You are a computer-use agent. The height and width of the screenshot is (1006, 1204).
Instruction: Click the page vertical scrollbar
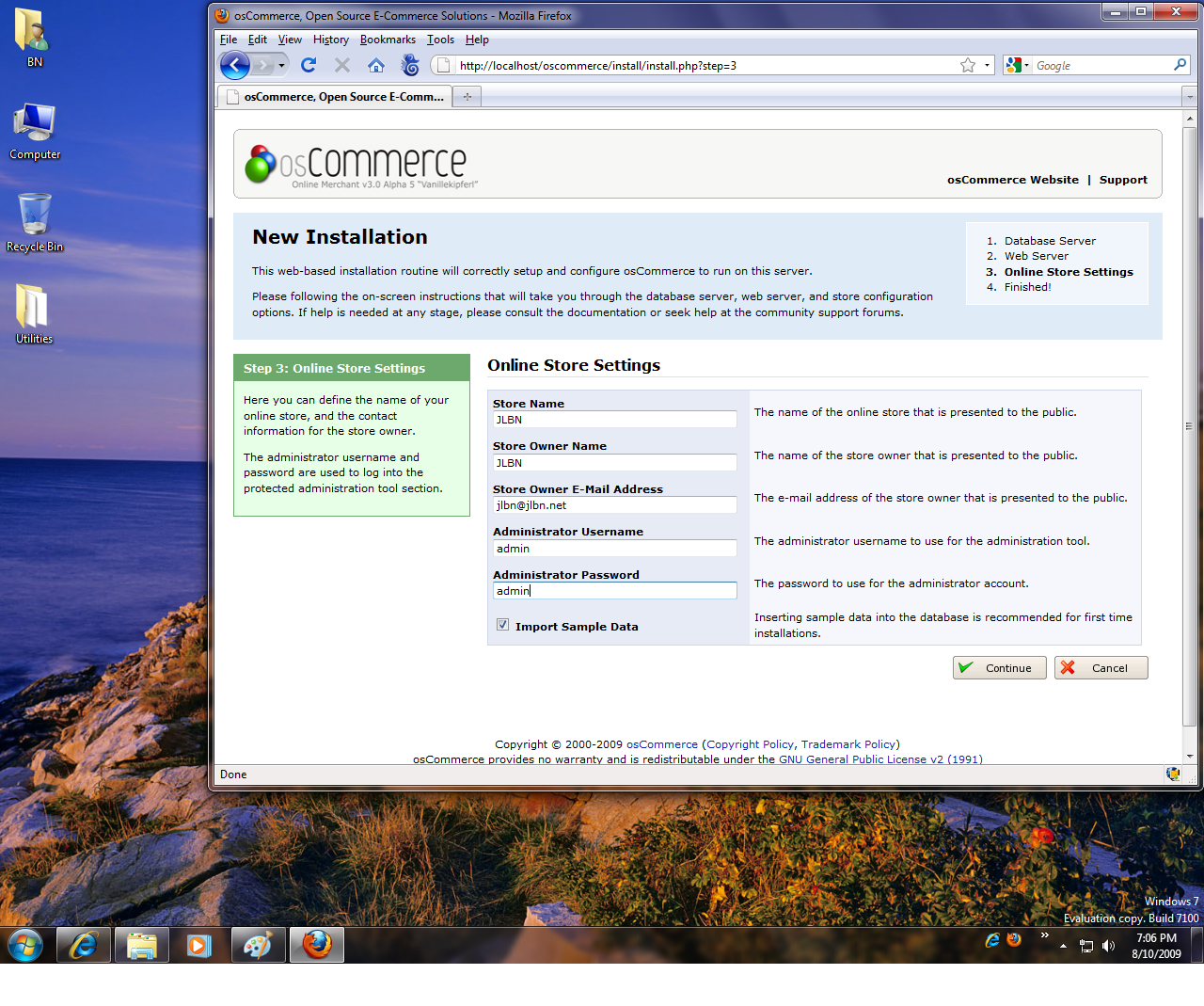pyautogui.click(x=1189, y=425)
